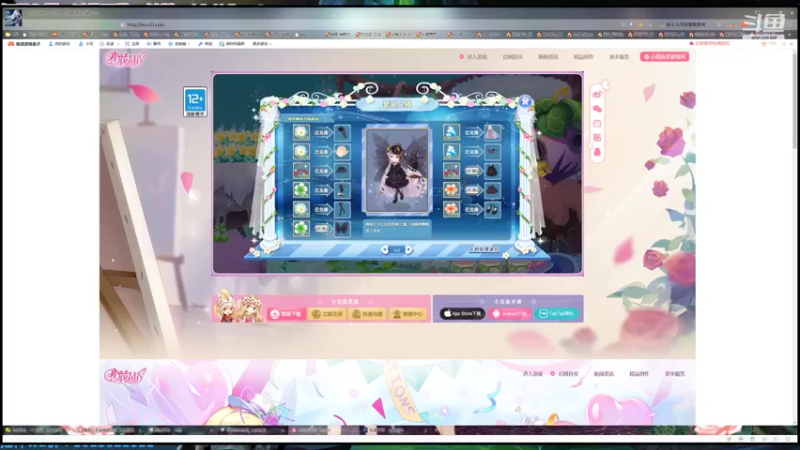Image resolution: width=800 pixels, height=450 pixels.
Task: Click the exchange button beside butterfly wings
Action: (322, 229)
